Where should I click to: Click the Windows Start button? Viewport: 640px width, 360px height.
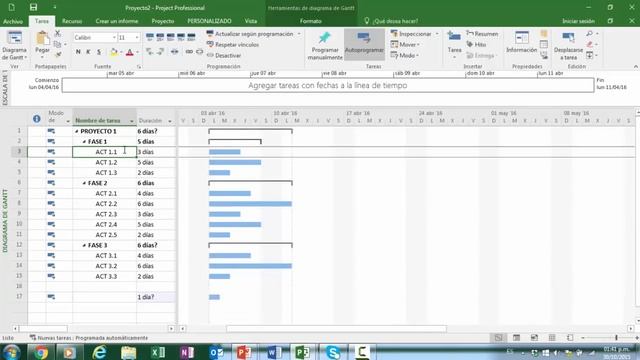(11, 352)
